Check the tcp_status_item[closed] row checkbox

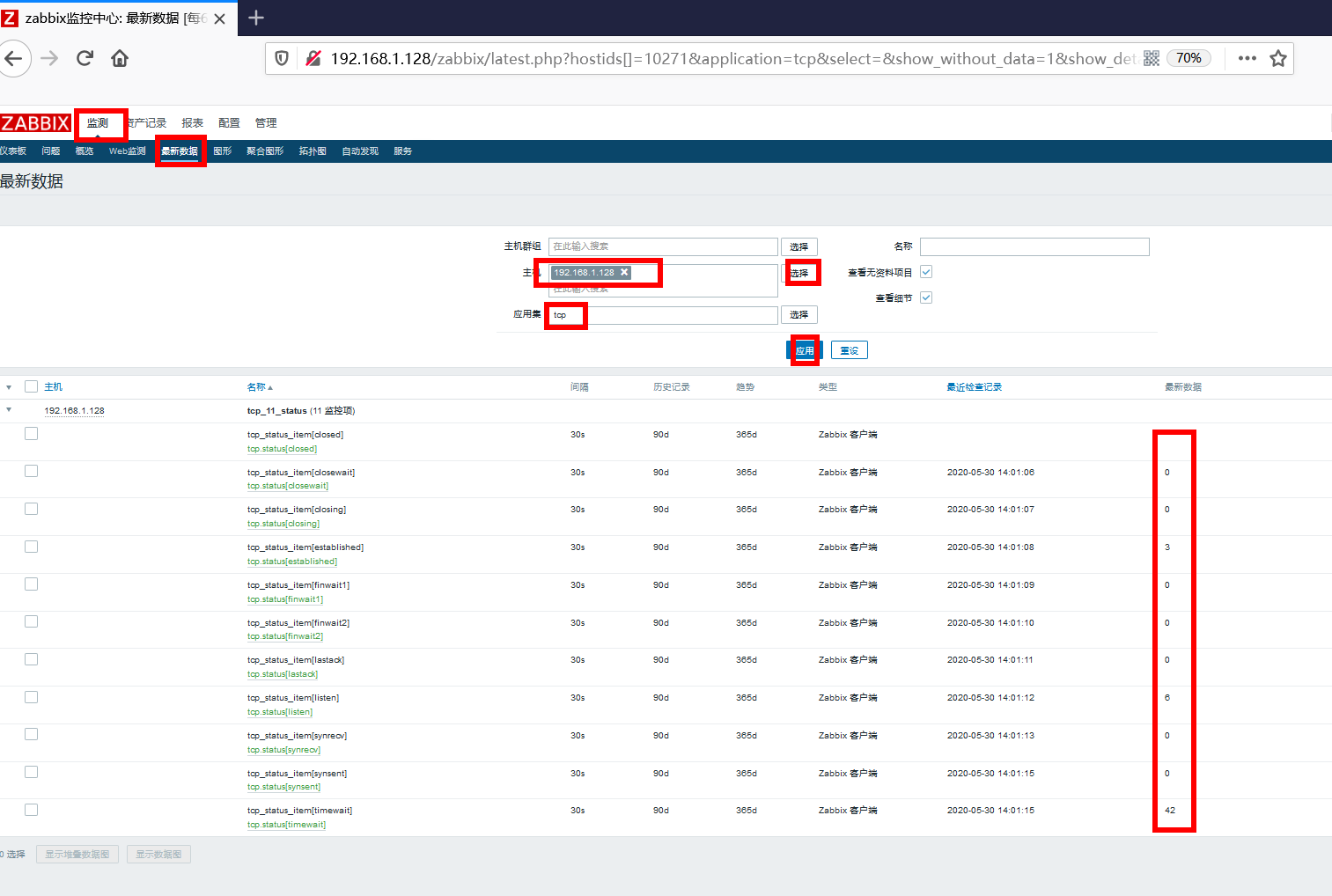(32, 433)
